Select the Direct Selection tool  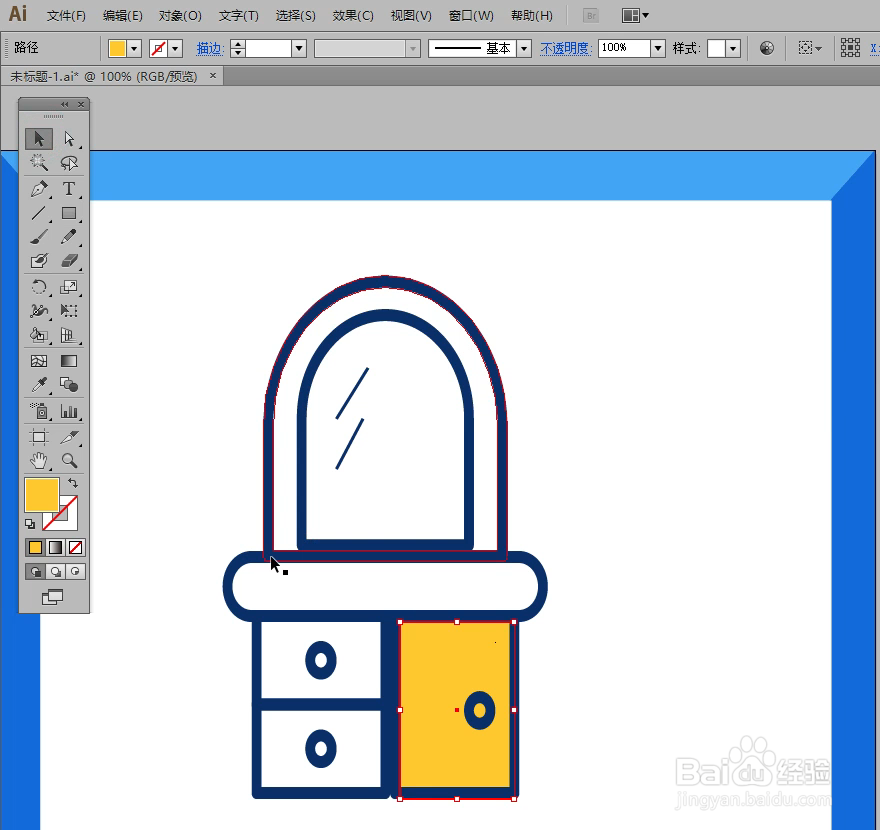click(x=69, y=138)
